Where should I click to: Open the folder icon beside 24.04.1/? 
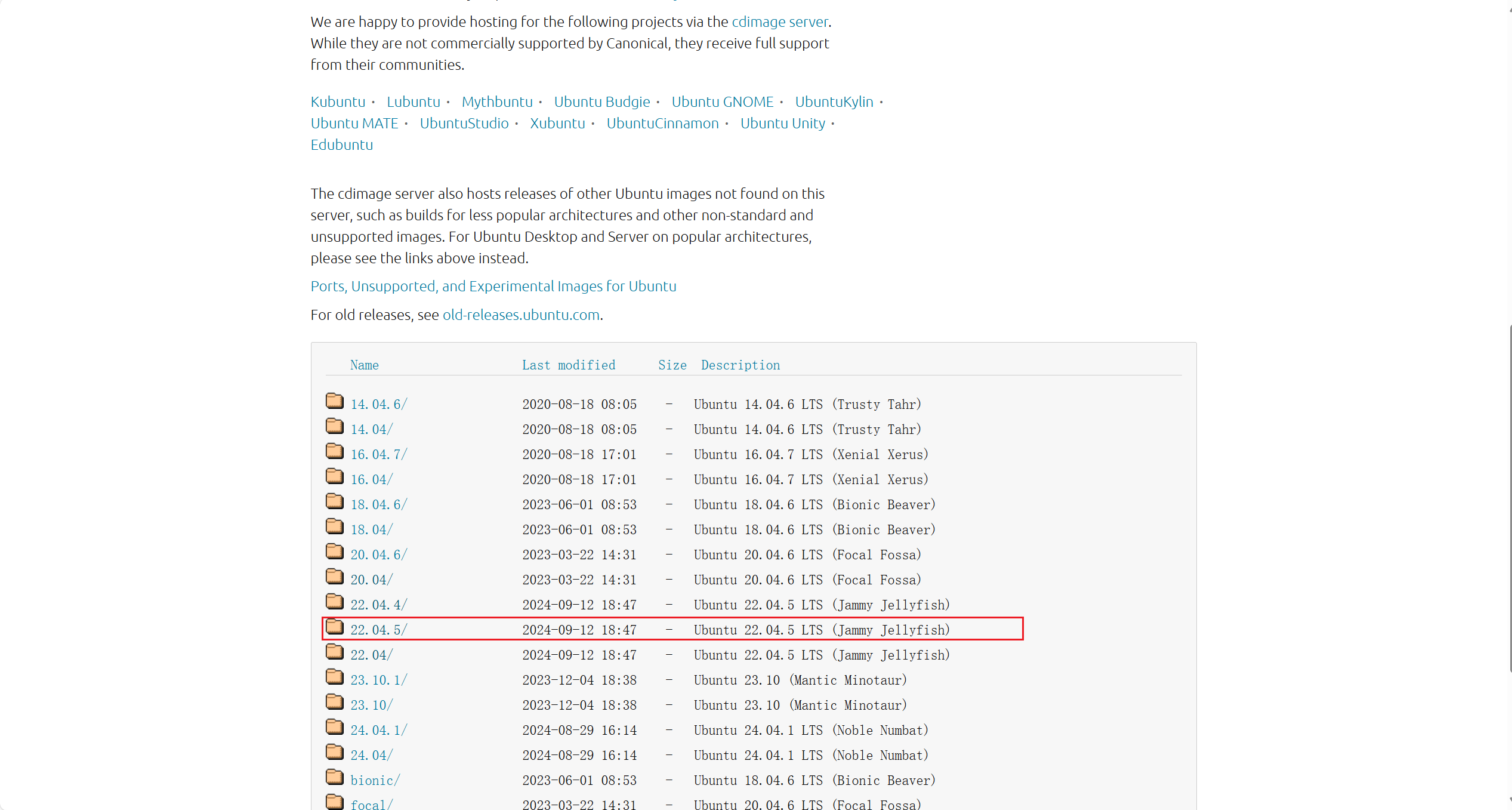tap(335, 726)
